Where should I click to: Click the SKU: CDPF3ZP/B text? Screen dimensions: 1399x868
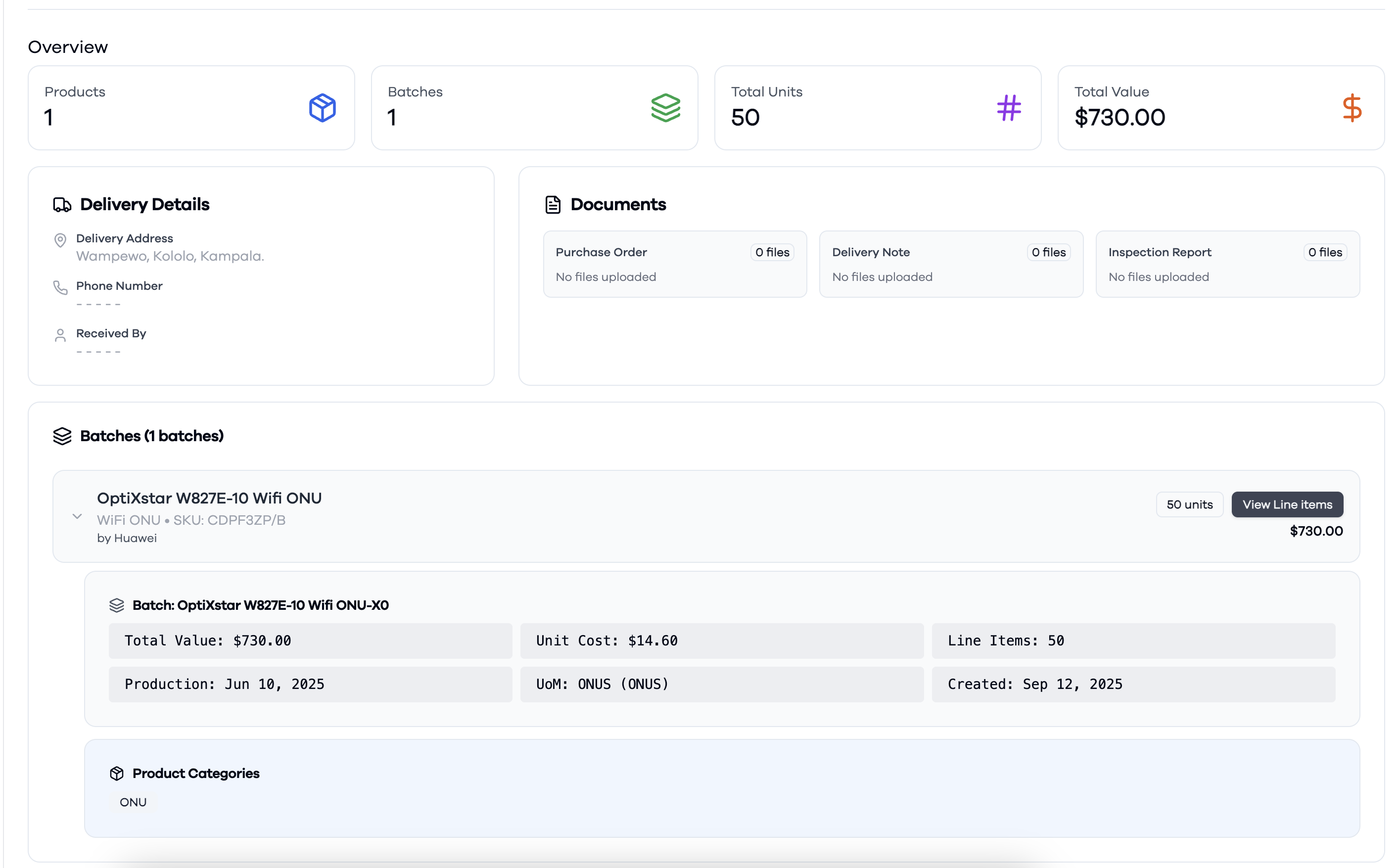pos(229,520)
